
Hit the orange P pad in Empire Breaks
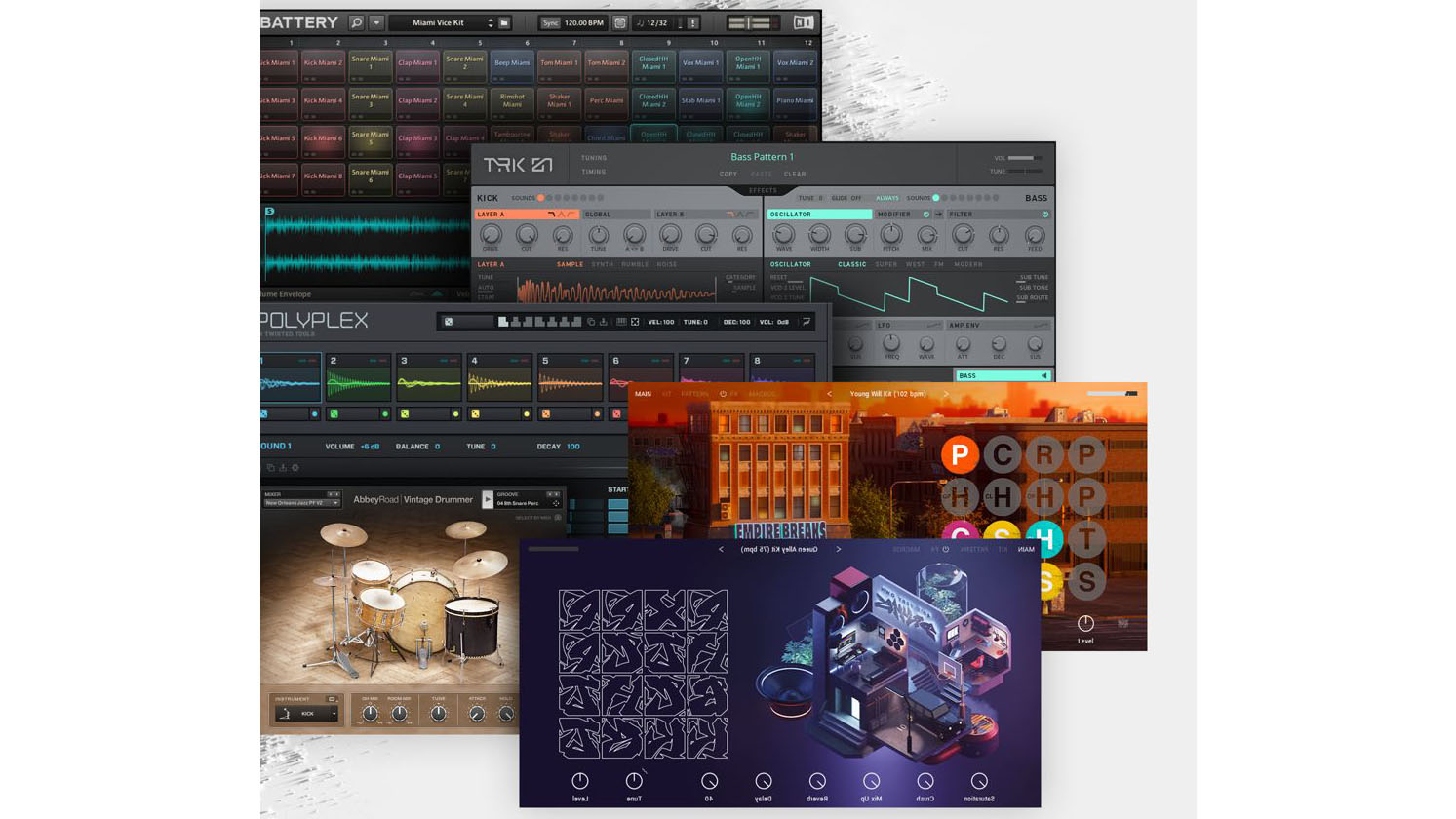pos(960,454)
